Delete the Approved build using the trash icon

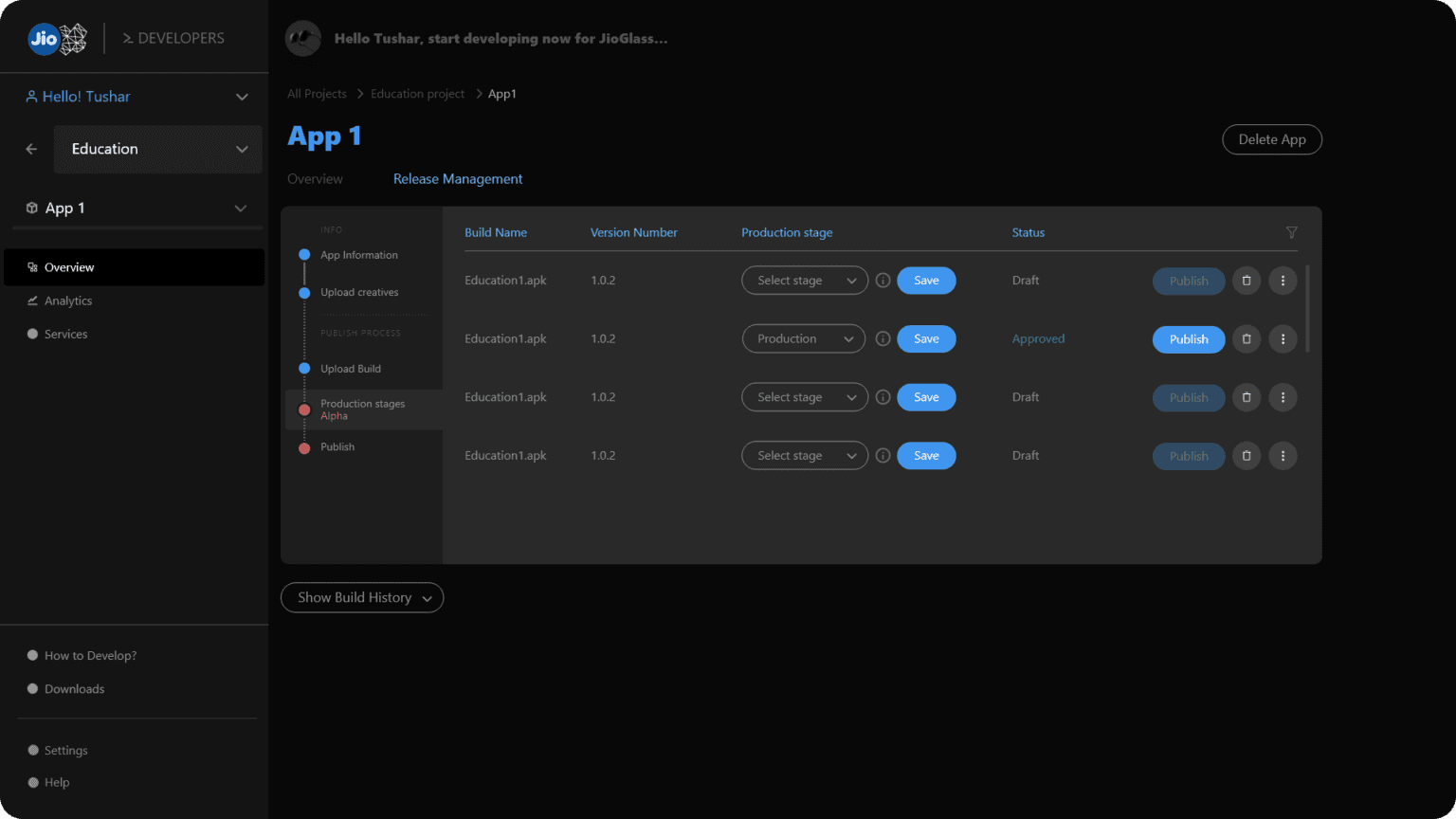[x=1247, y=339]
